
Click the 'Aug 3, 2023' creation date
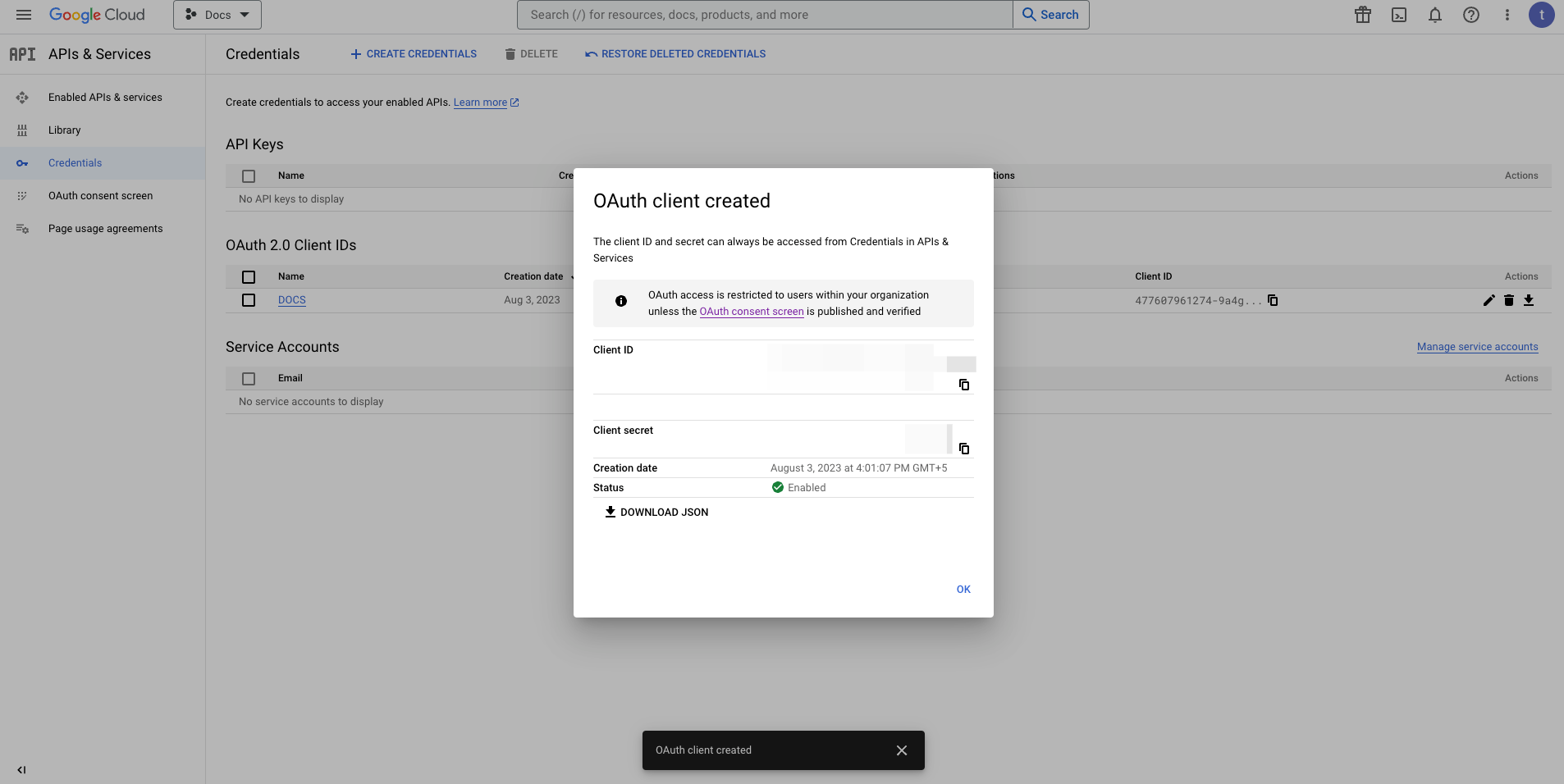point(532,300)
